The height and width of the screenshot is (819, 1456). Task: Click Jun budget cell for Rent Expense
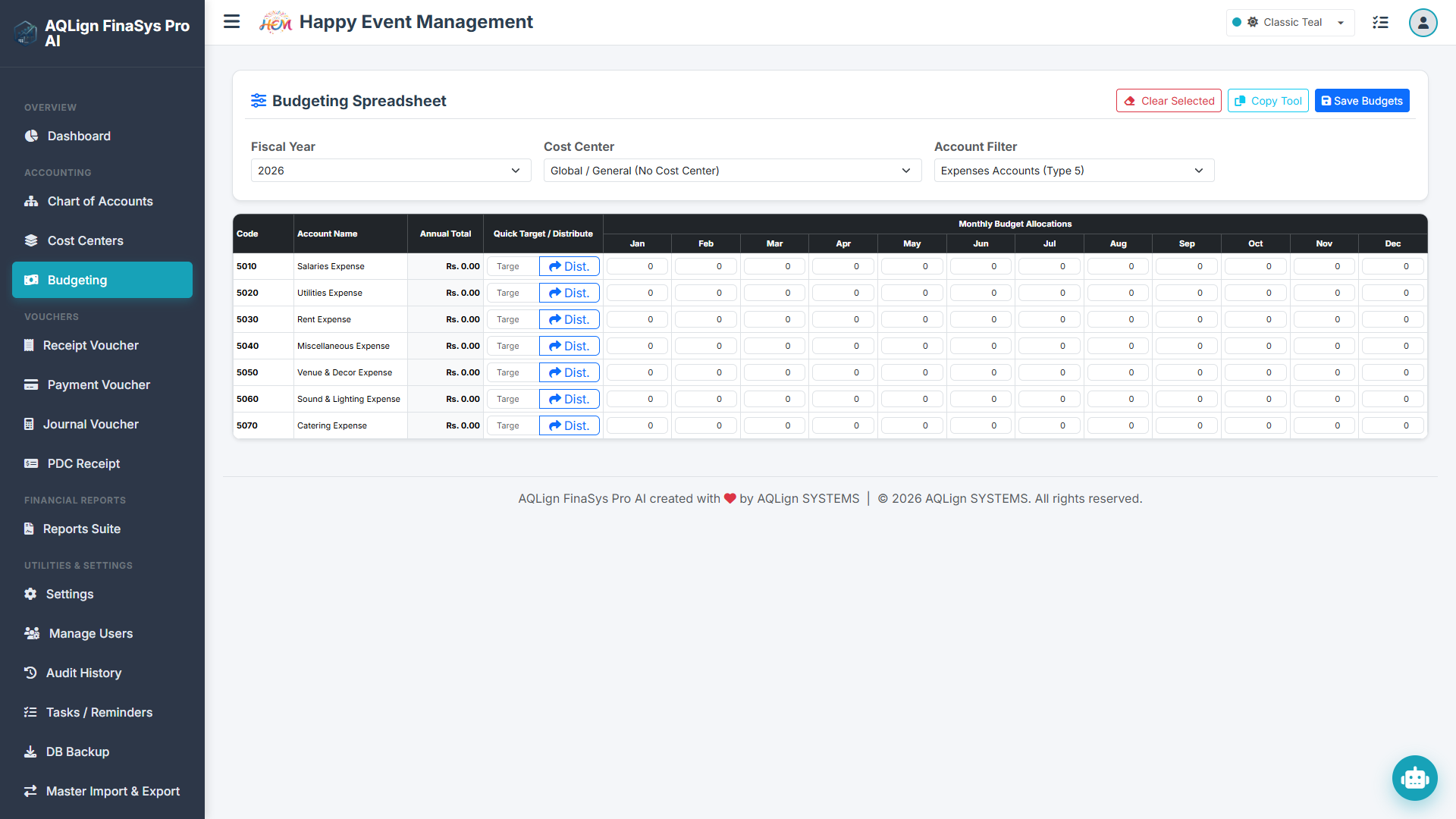coord(981,319)
